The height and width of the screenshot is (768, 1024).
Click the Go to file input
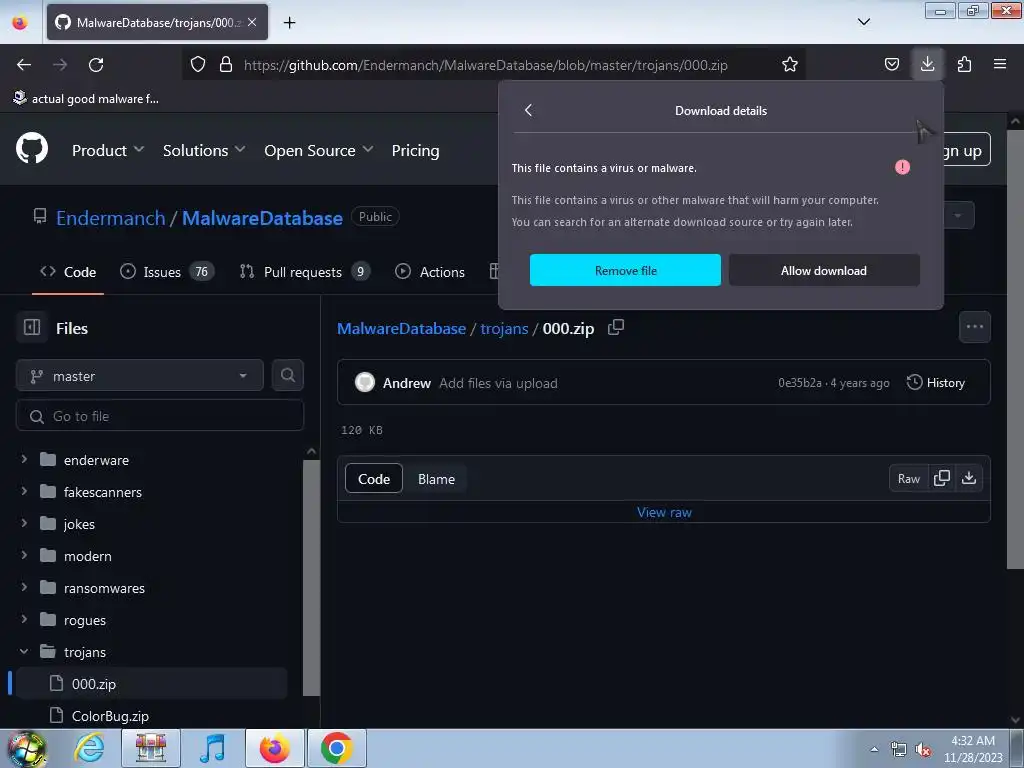160,416
